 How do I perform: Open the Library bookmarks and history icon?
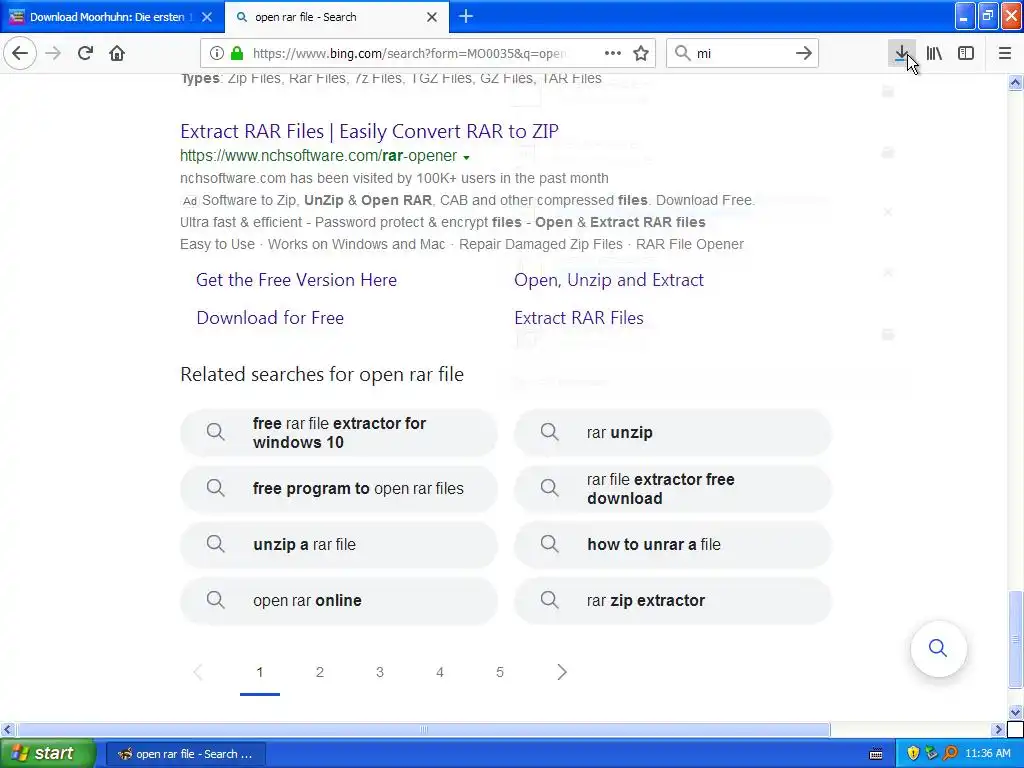pyautogui.click(x=934, y=54)
